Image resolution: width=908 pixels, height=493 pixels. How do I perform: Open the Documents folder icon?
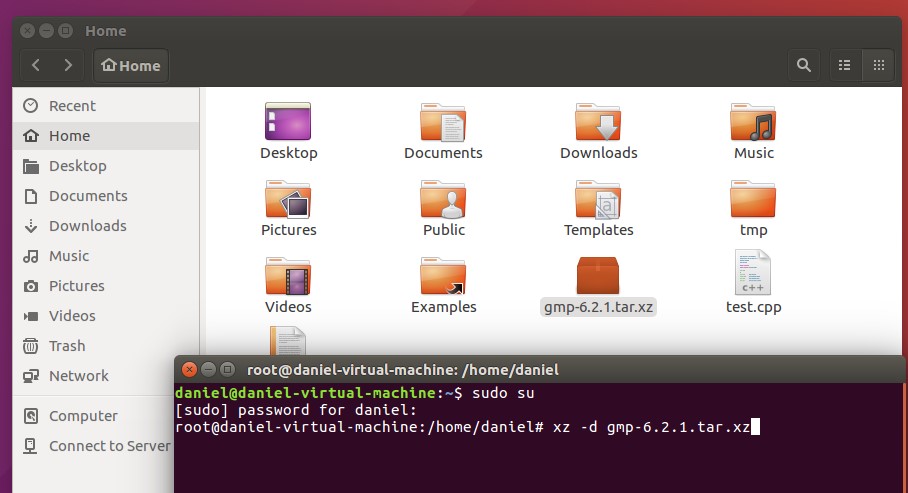pos(443,123)
